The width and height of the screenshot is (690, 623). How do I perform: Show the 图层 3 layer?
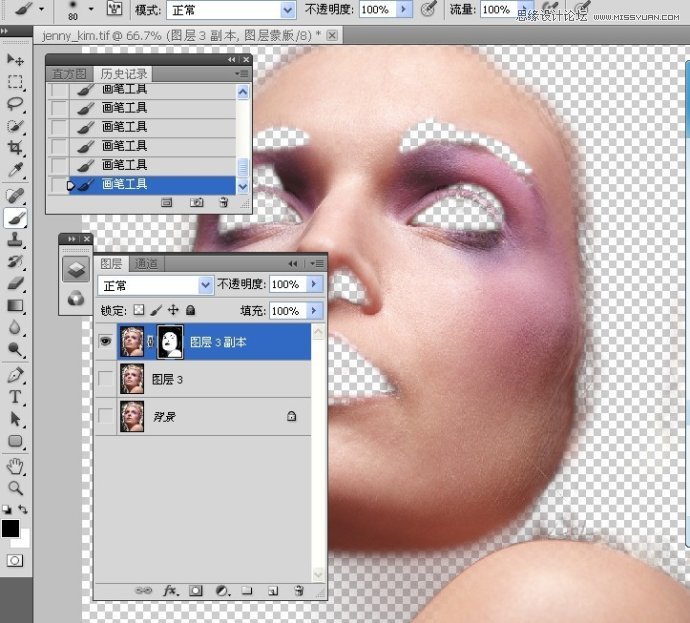click(105, 379)
